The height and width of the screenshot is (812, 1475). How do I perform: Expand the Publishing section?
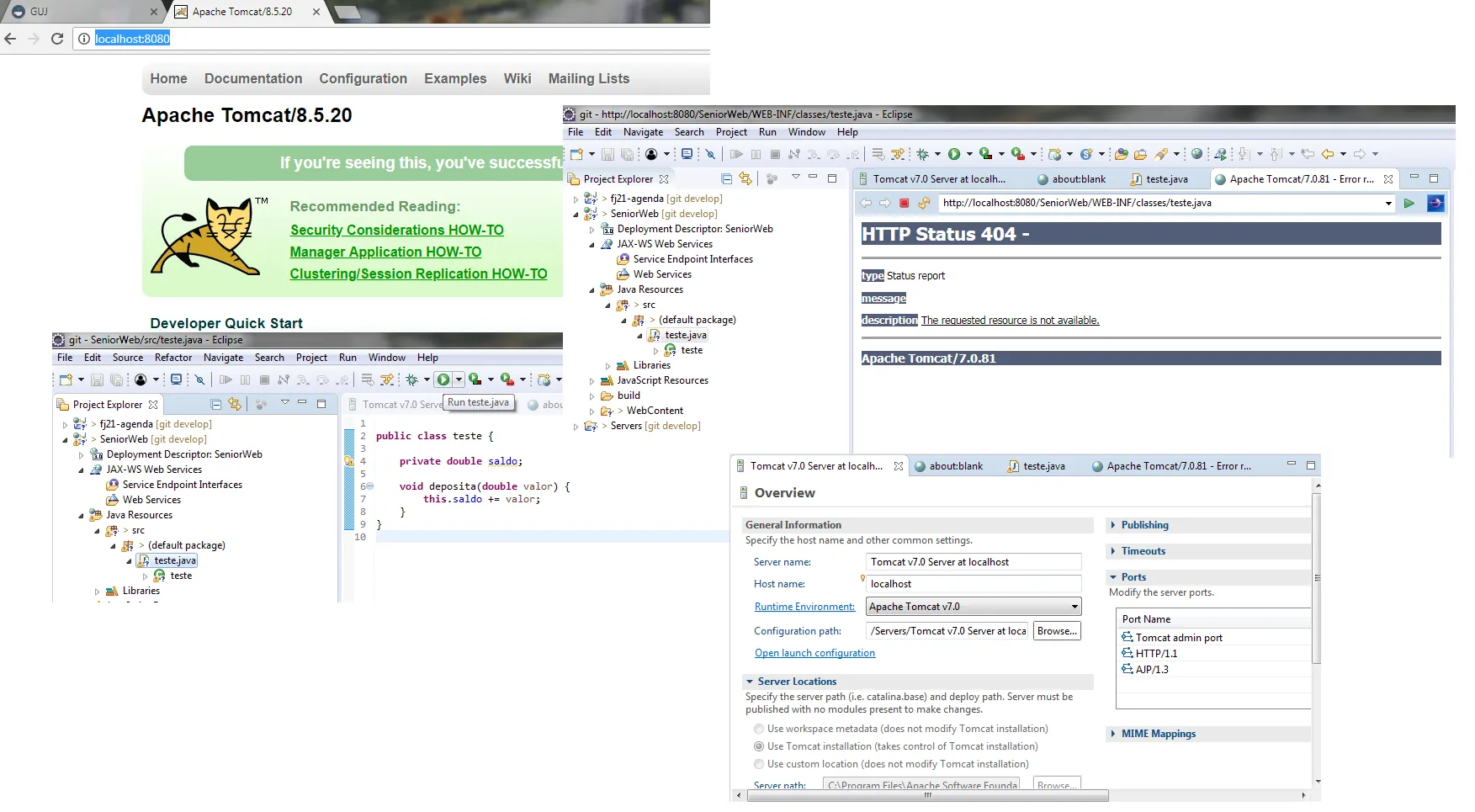(1144, 525)
